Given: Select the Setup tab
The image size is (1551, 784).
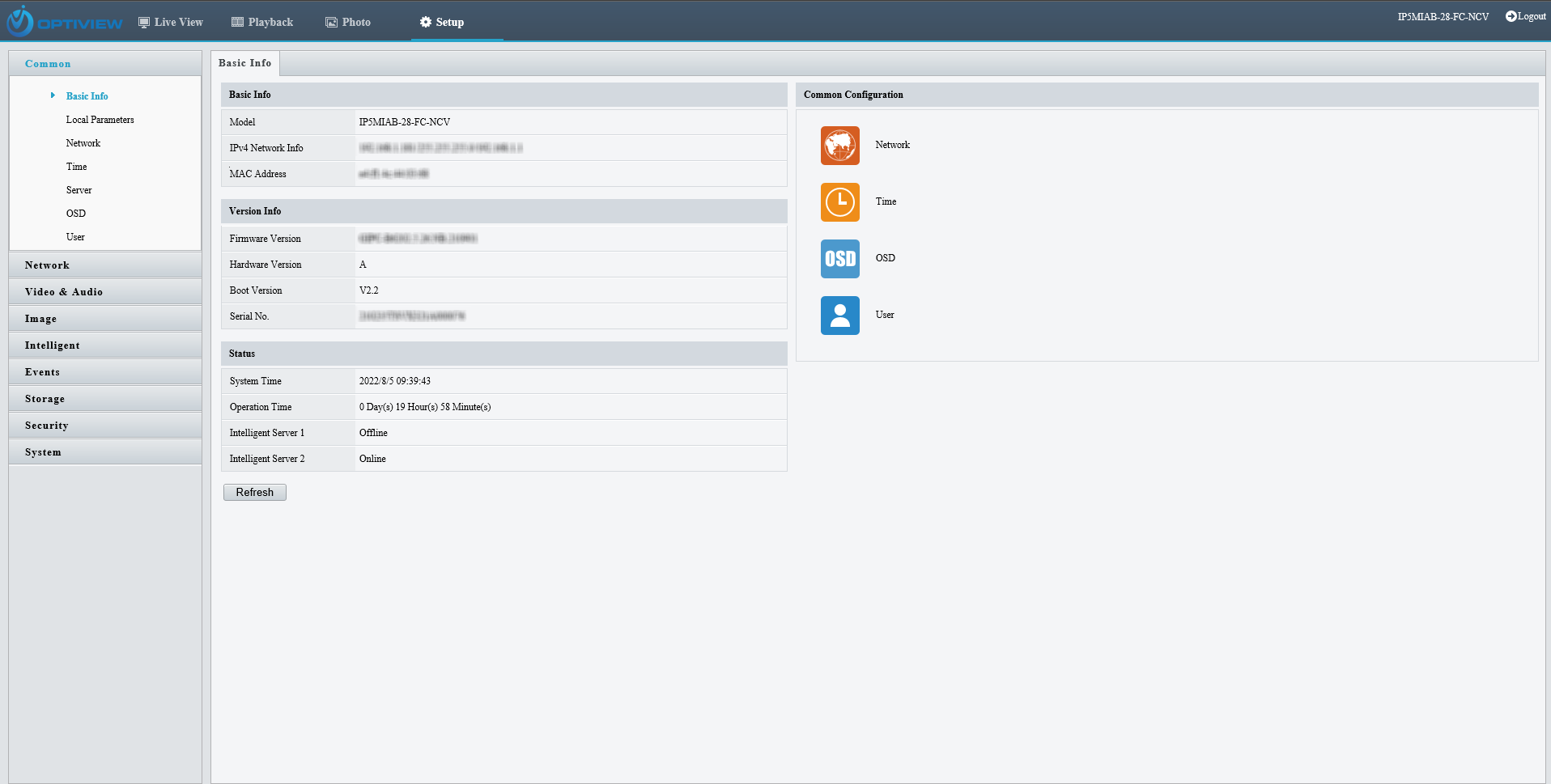Looking at the screenshot, I should pyautogui.click(x=442, y=22).
